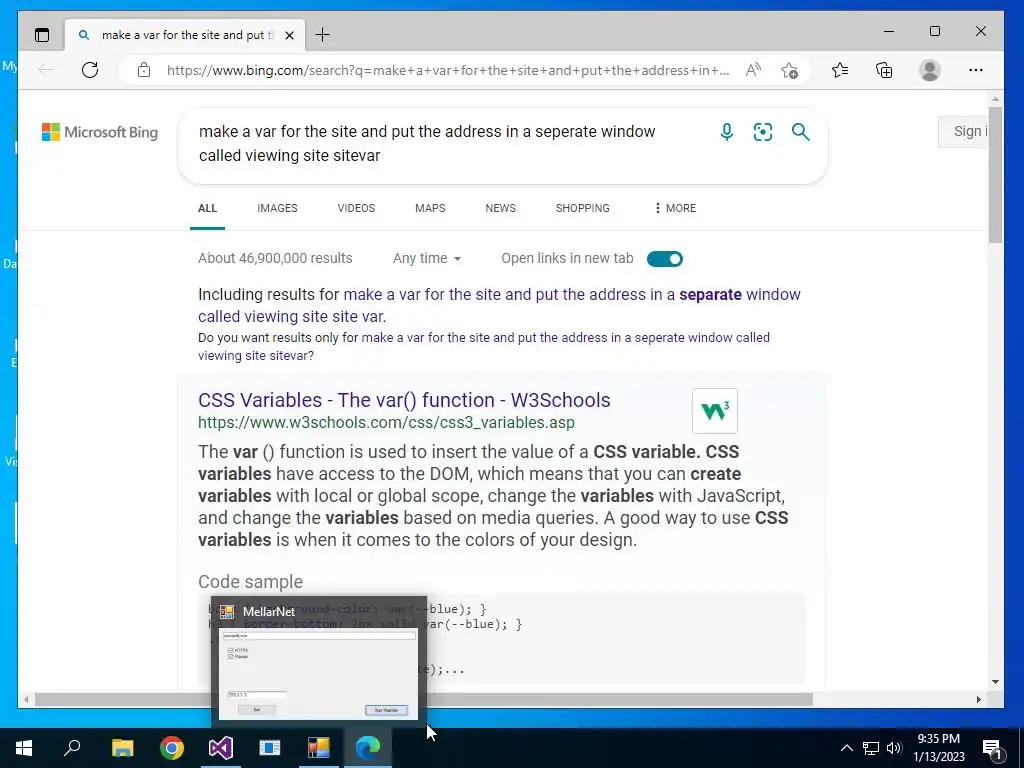This screenshot has width=1024, height=768.
Task: Switch to Visual Studio in taskbar
Action: click(221, 748)
